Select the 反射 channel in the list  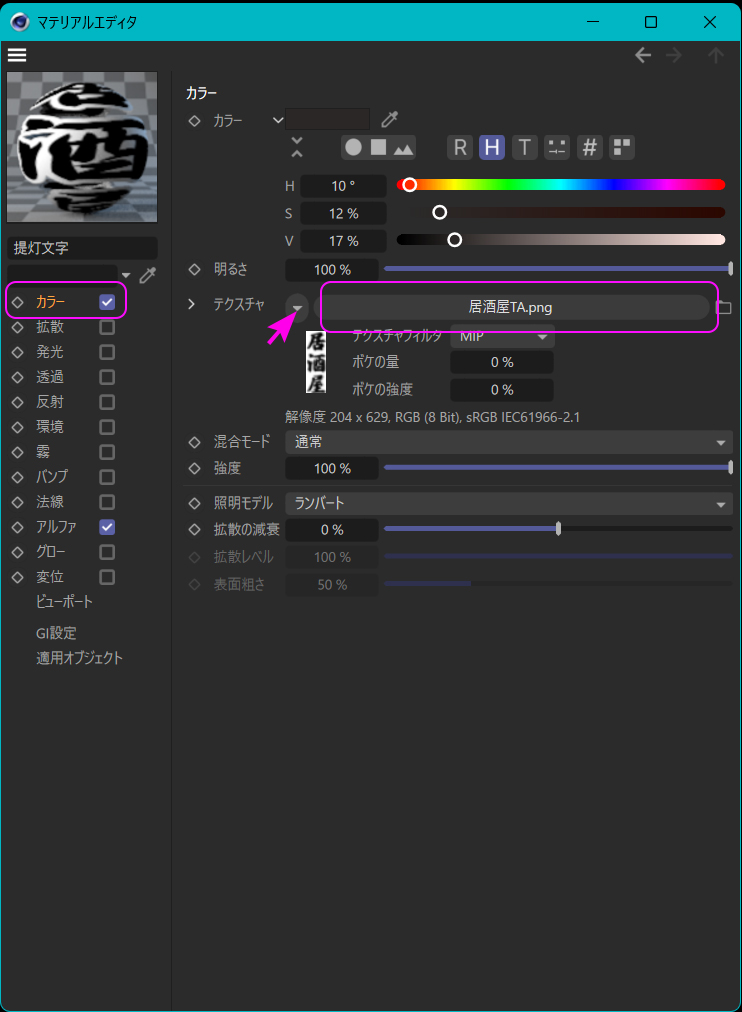tap(50, 402)
